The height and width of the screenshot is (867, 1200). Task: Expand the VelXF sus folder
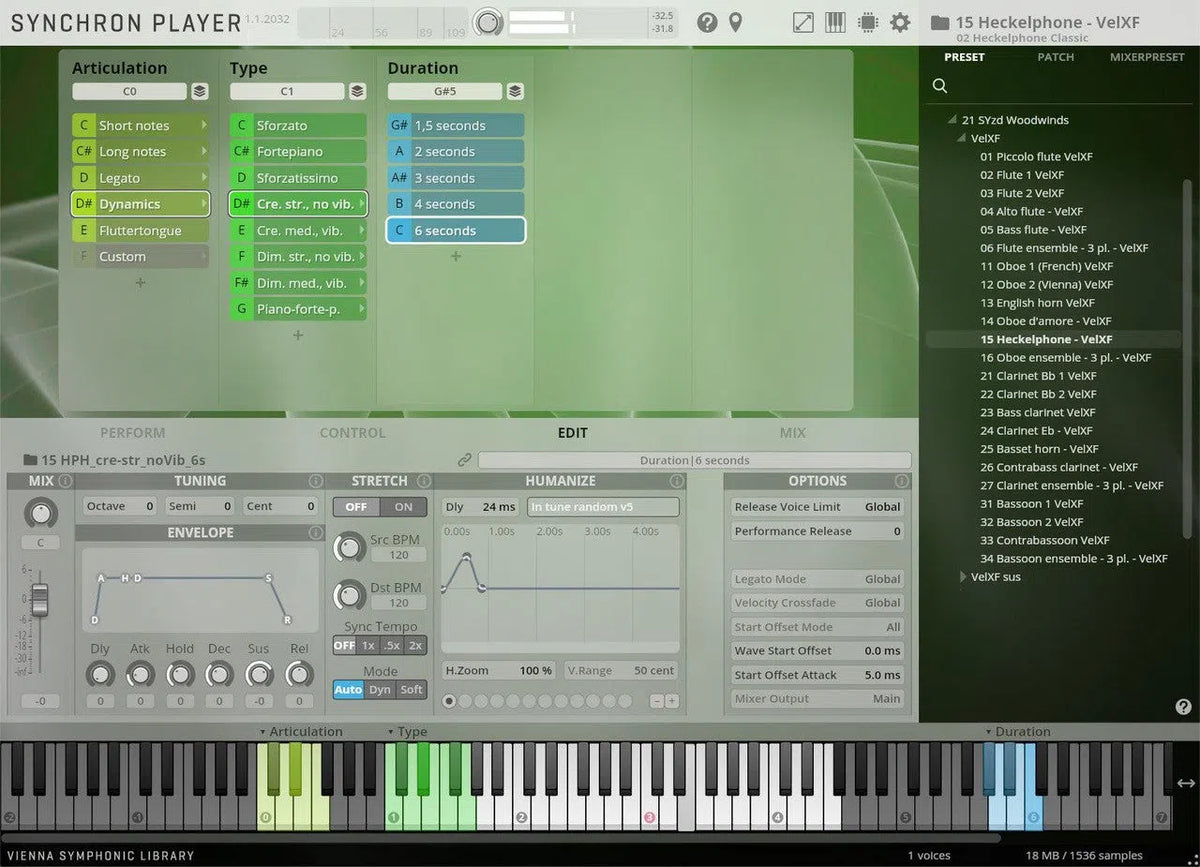pyautogui.click(x=964, y=577)
